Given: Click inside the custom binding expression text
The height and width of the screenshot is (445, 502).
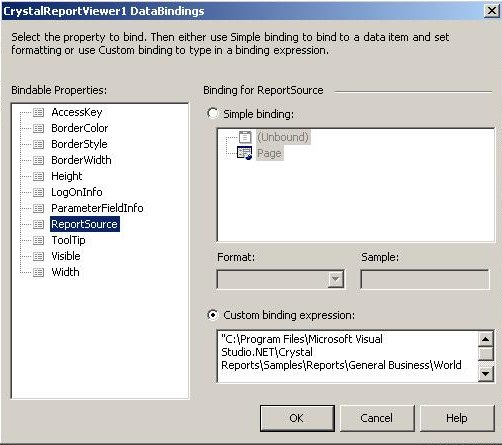Looking at the screenshot, I should (x=348, y=356).
